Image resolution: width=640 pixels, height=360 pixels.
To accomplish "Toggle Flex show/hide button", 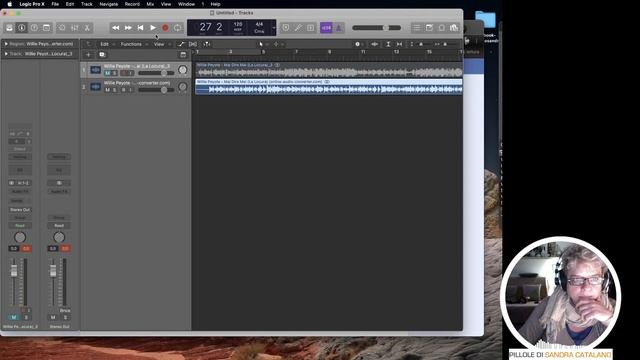I will 193,44.
